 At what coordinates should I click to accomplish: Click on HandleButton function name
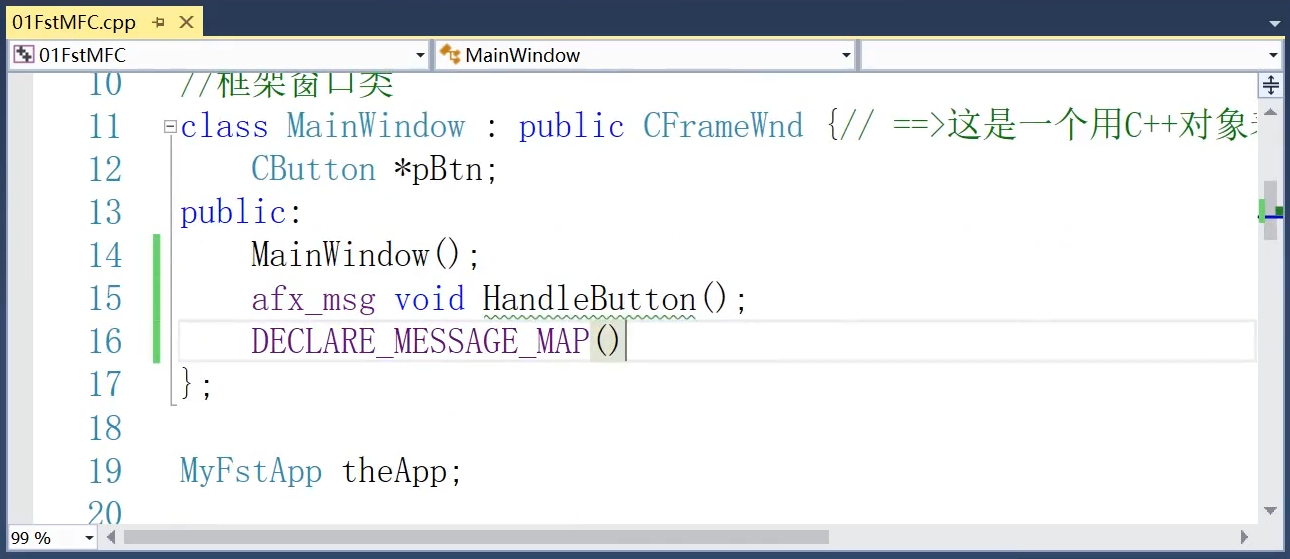coord(589,298)
